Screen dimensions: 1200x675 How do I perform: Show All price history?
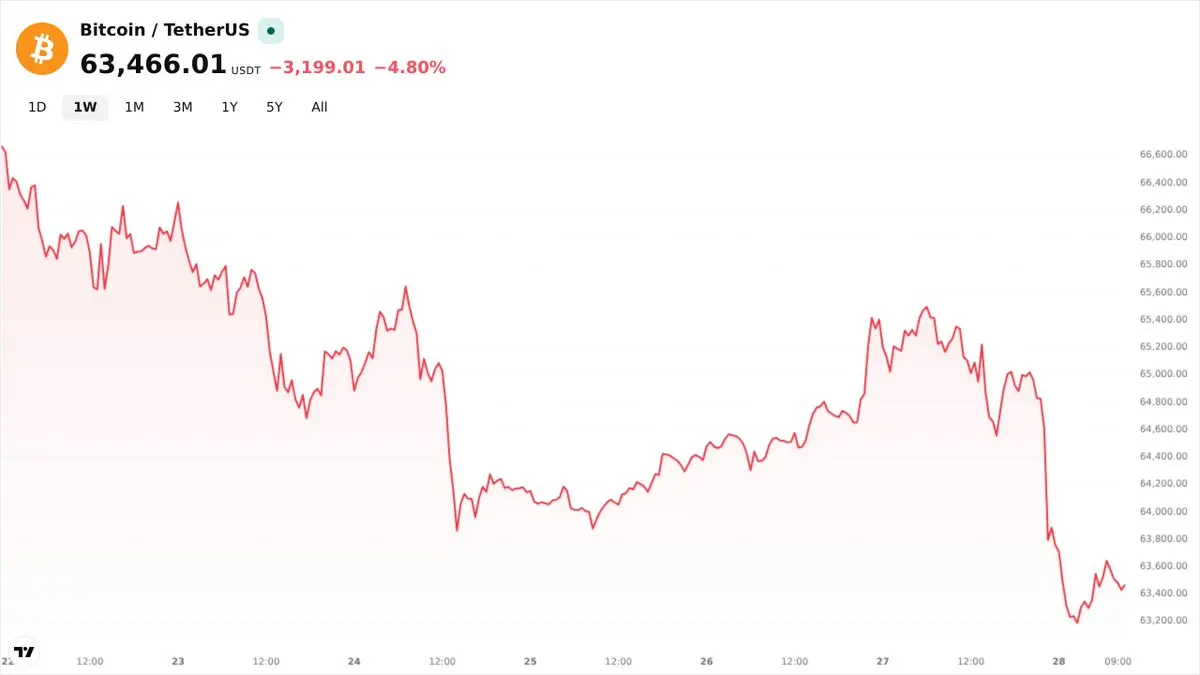click(x=319, y=107)
